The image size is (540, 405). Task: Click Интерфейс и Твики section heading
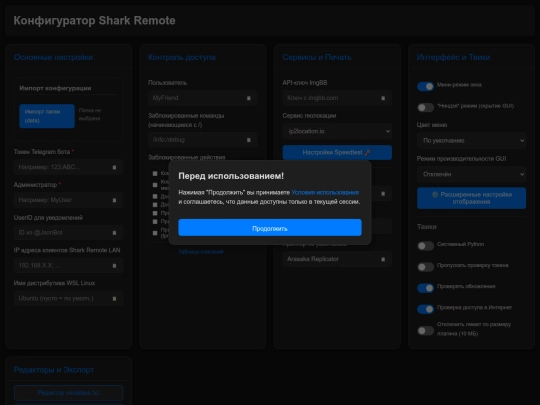(453, 57)
